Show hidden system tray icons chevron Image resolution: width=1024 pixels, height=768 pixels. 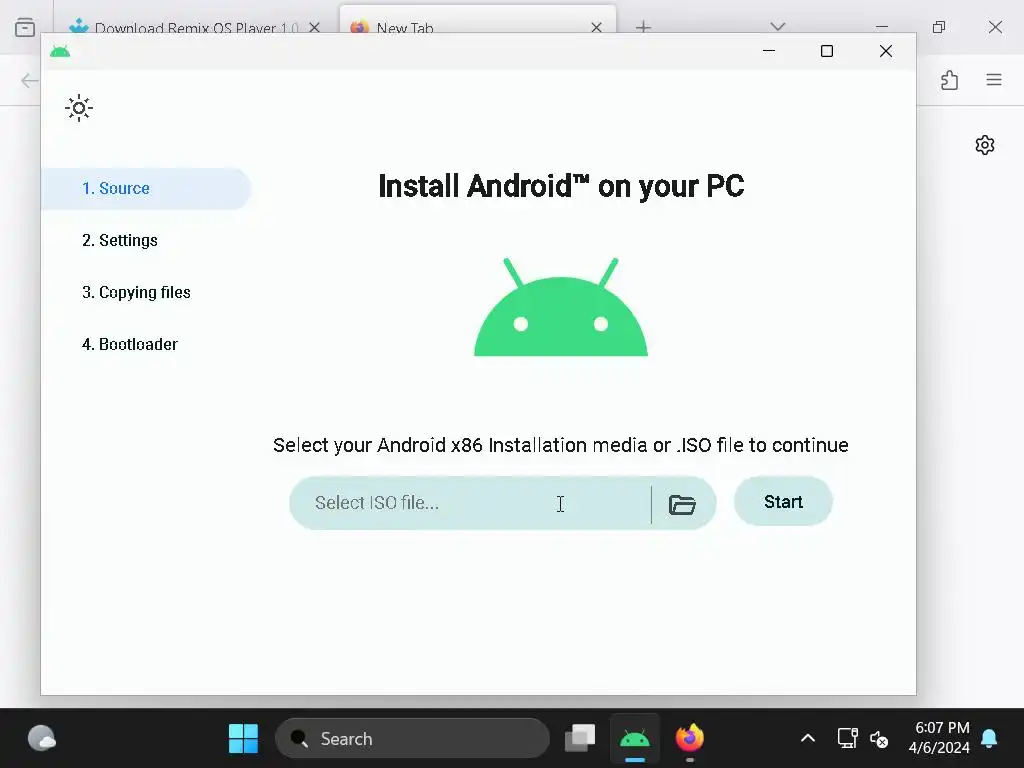point(808,739)
